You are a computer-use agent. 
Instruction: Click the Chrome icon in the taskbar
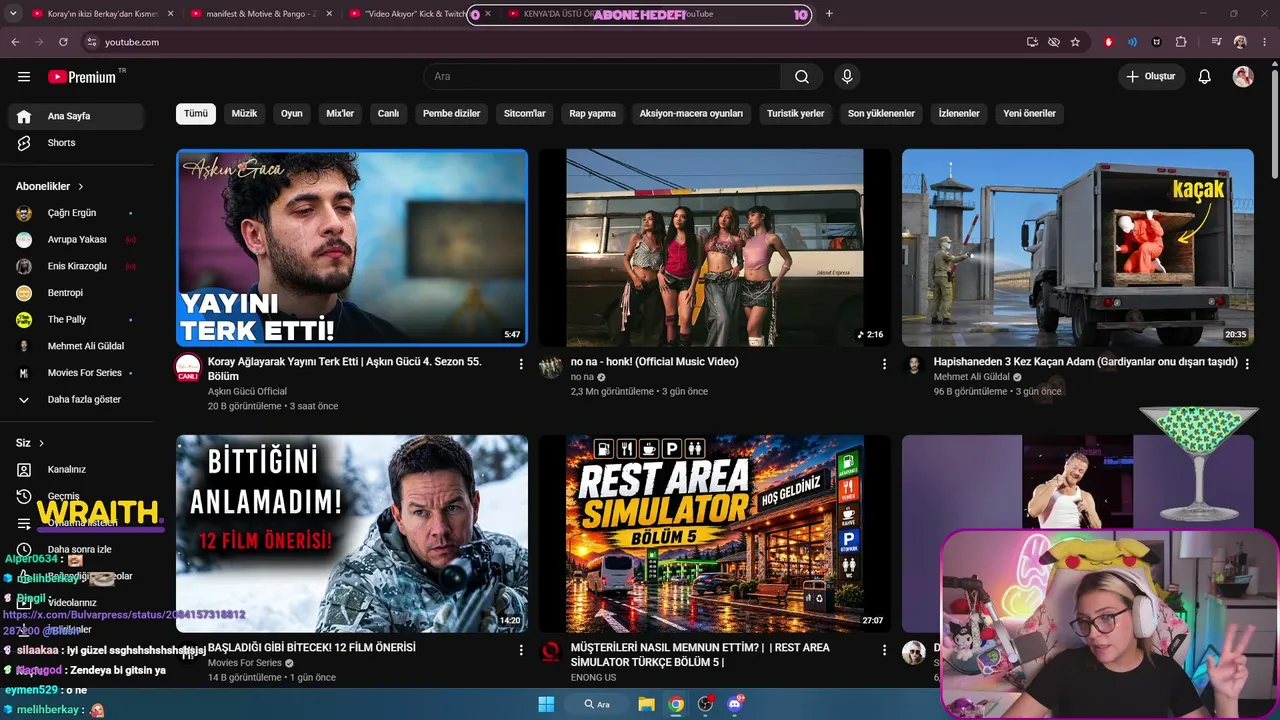click(x=676, y=704)
